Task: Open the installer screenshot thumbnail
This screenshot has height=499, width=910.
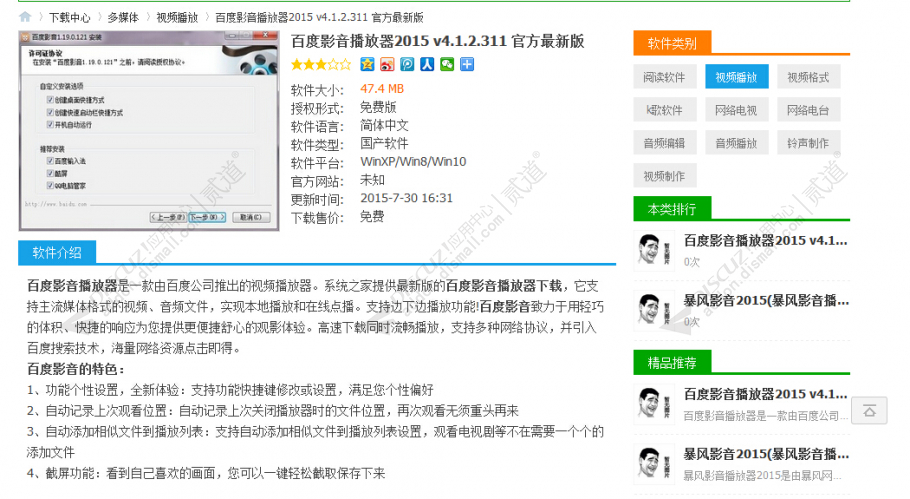Action: [x=149, y=131]
